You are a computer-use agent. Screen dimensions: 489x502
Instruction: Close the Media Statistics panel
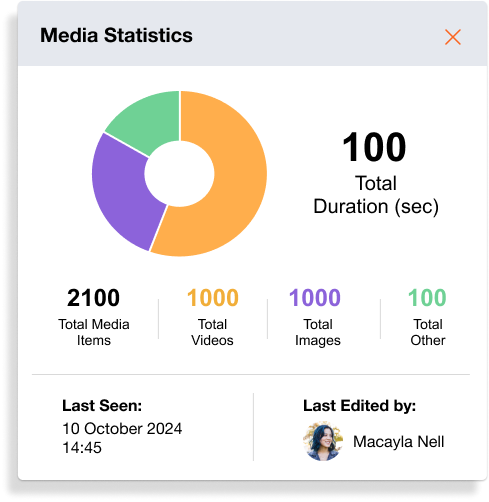point(453,37)
